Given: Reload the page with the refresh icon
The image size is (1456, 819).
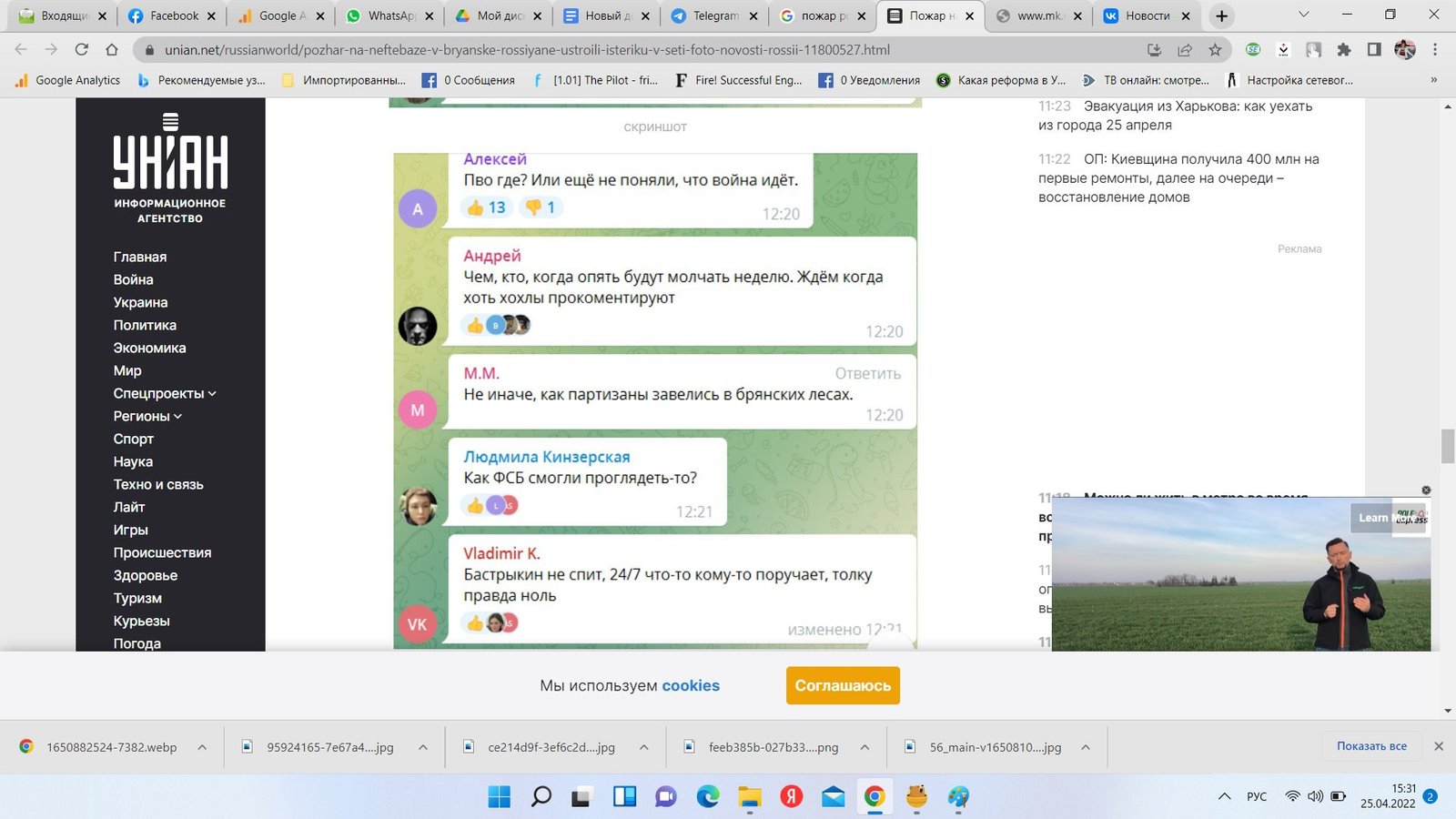Looking at the screenshot, I should 82,50.
